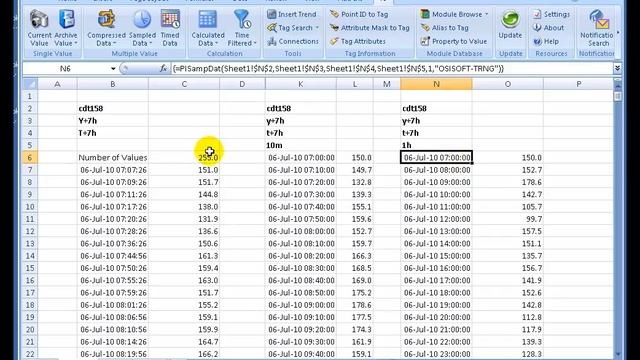
Task: Expand the Tag Search dropdown arrow
Action: [x=317, y=28]
